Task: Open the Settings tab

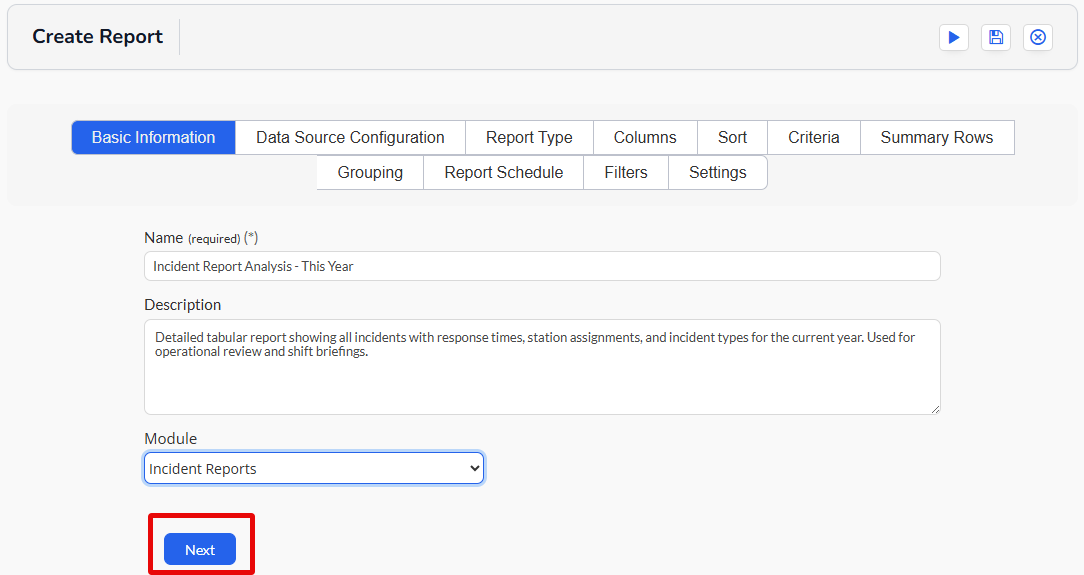Action: click(x=718, y=172)
